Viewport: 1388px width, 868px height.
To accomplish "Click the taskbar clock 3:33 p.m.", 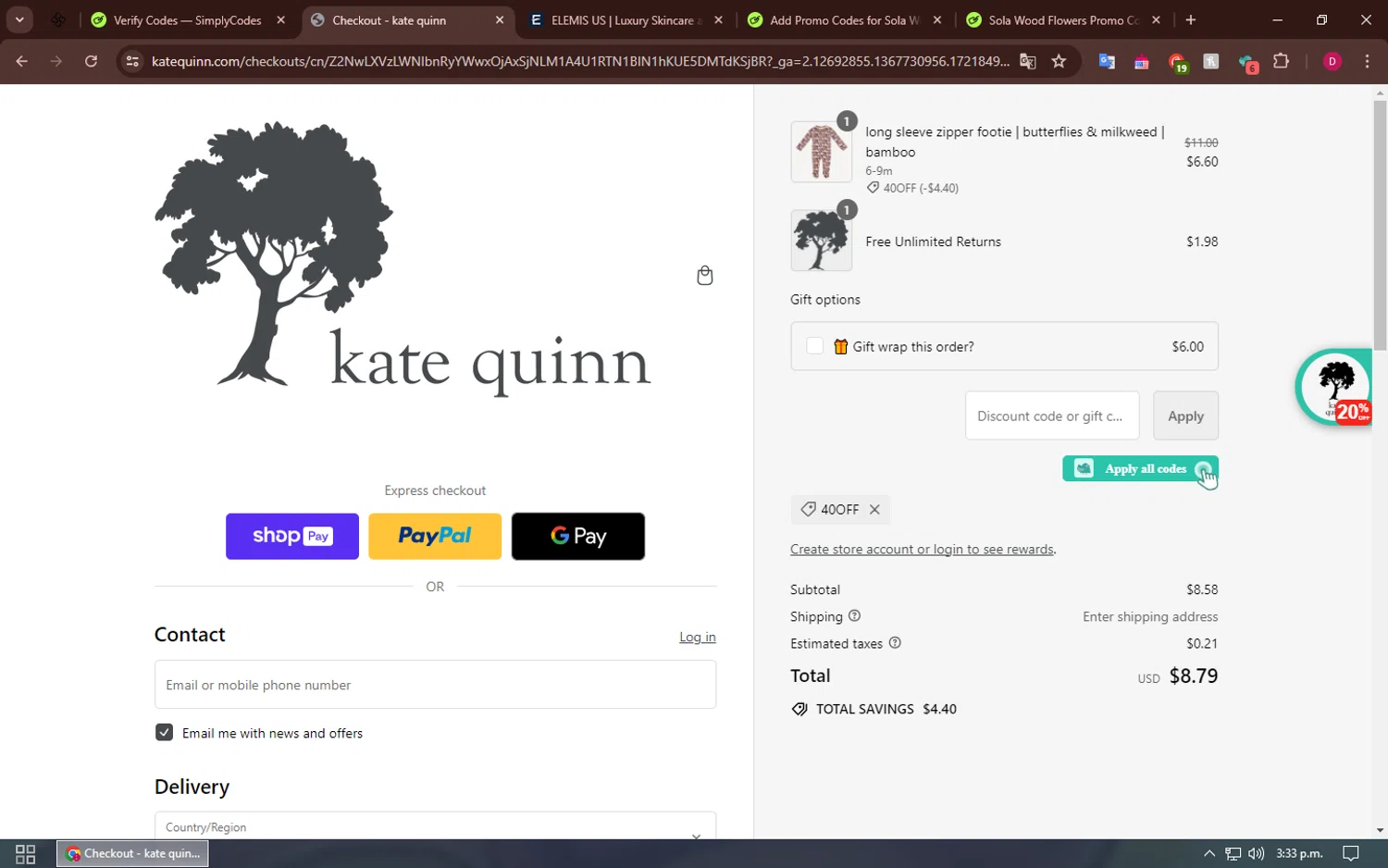I will (x=1299, y=853).
